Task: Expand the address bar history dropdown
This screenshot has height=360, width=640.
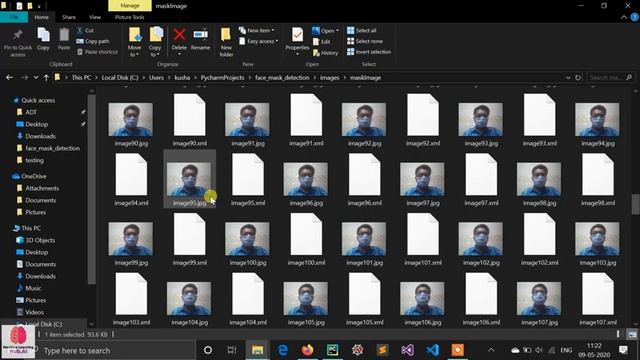Action: [x=568, y=78]
